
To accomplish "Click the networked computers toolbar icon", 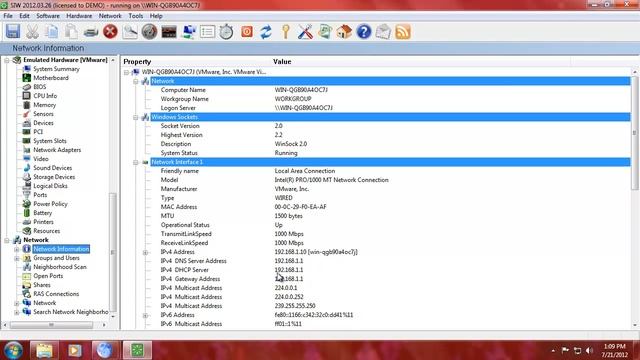I will [188, 31].
